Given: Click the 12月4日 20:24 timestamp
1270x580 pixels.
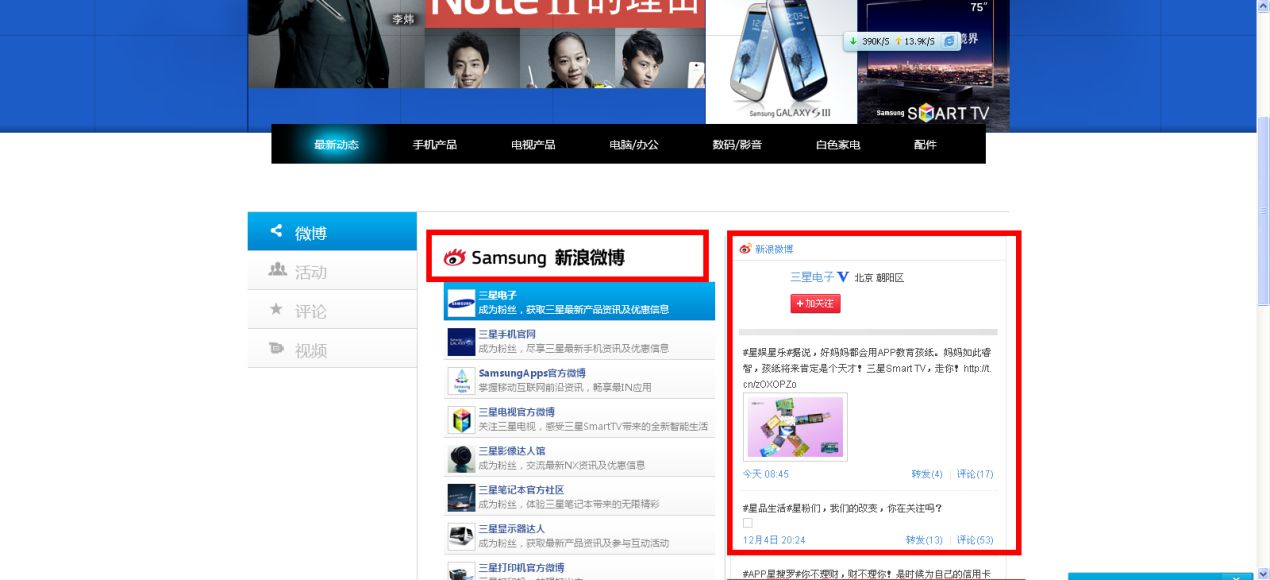Looking at the screenshot, I should point(774,540).
